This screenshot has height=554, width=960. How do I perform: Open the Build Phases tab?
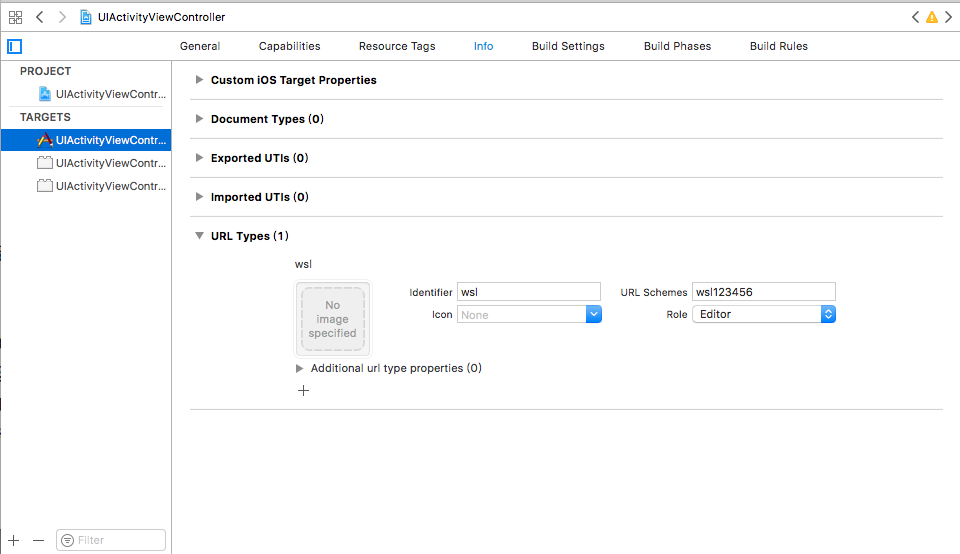point(677,47)
